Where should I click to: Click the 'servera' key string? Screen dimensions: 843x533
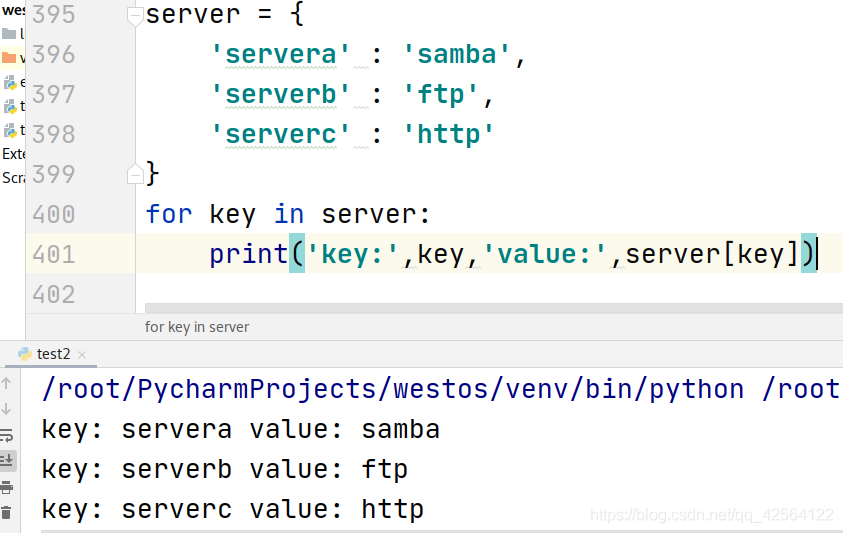coord(281,55)
